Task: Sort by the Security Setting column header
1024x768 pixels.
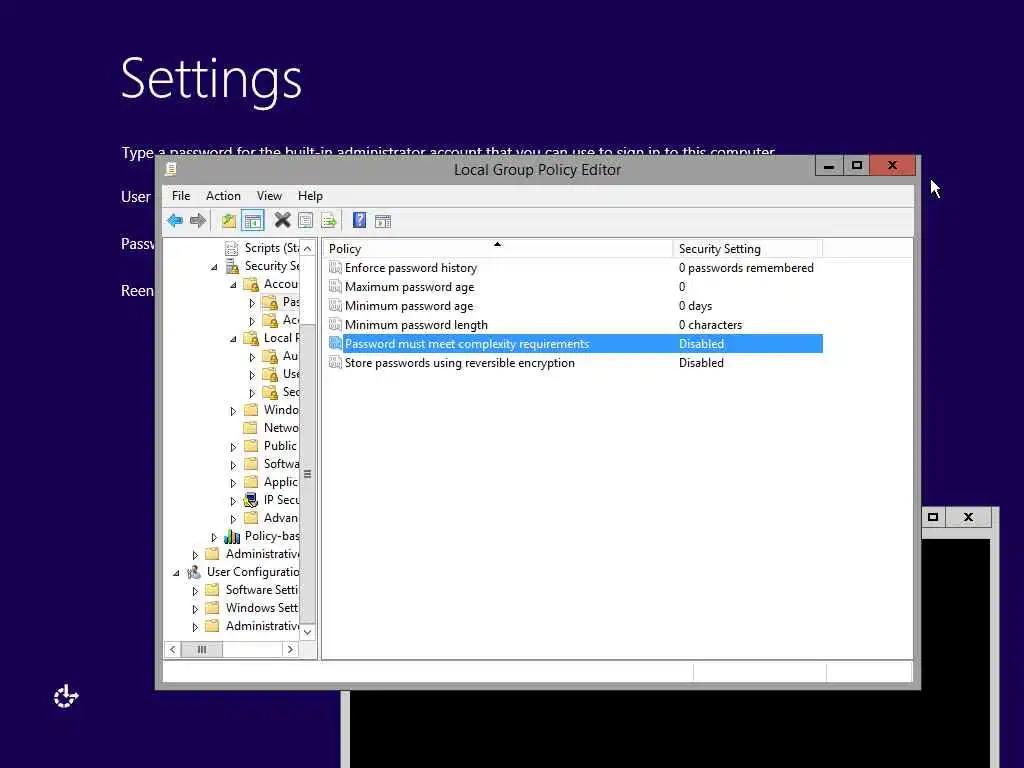Action: tap(748, 249)
